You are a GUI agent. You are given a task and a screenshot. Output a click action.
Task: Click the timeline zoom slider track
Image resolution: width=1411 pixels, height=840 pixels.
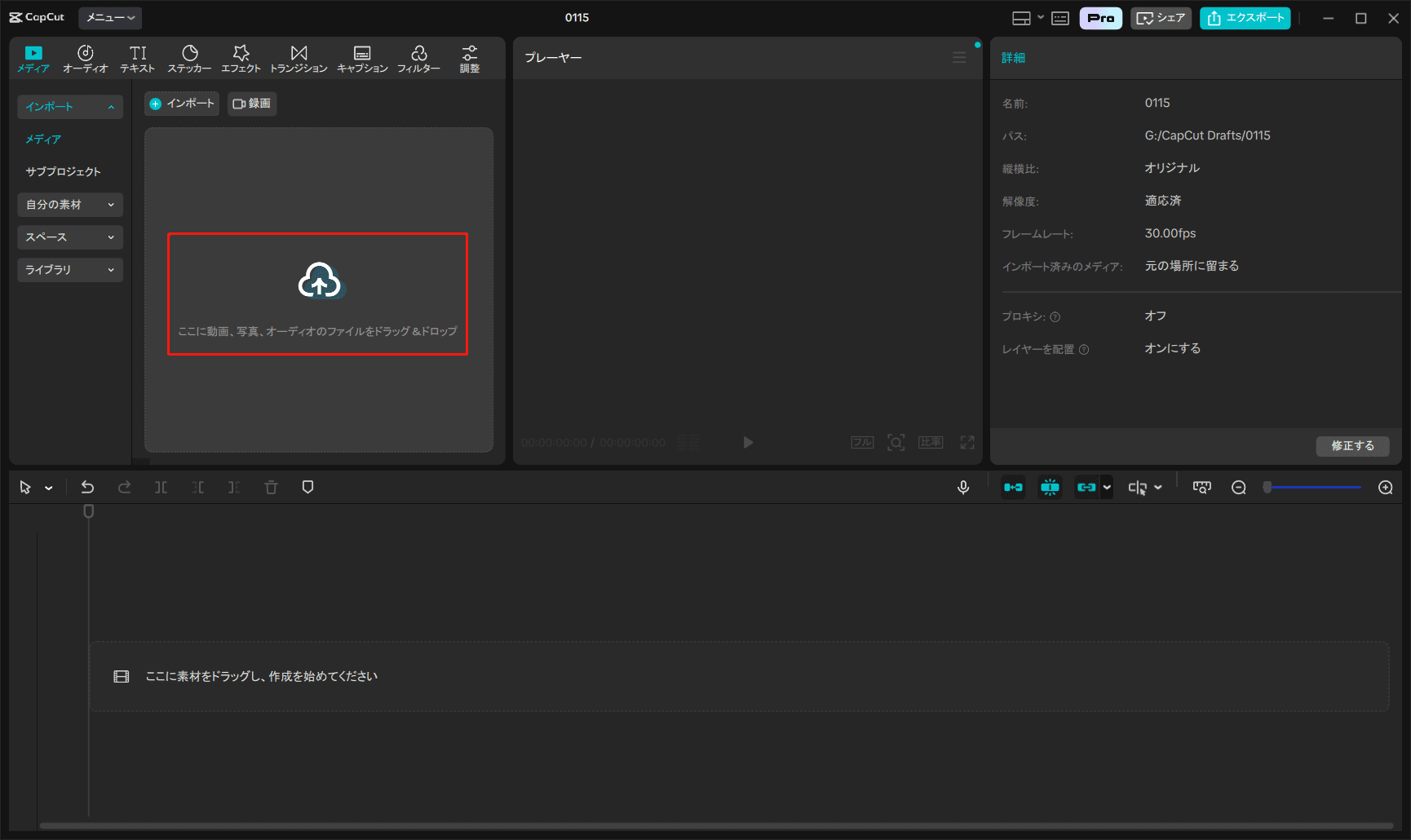coord(1313,488)
